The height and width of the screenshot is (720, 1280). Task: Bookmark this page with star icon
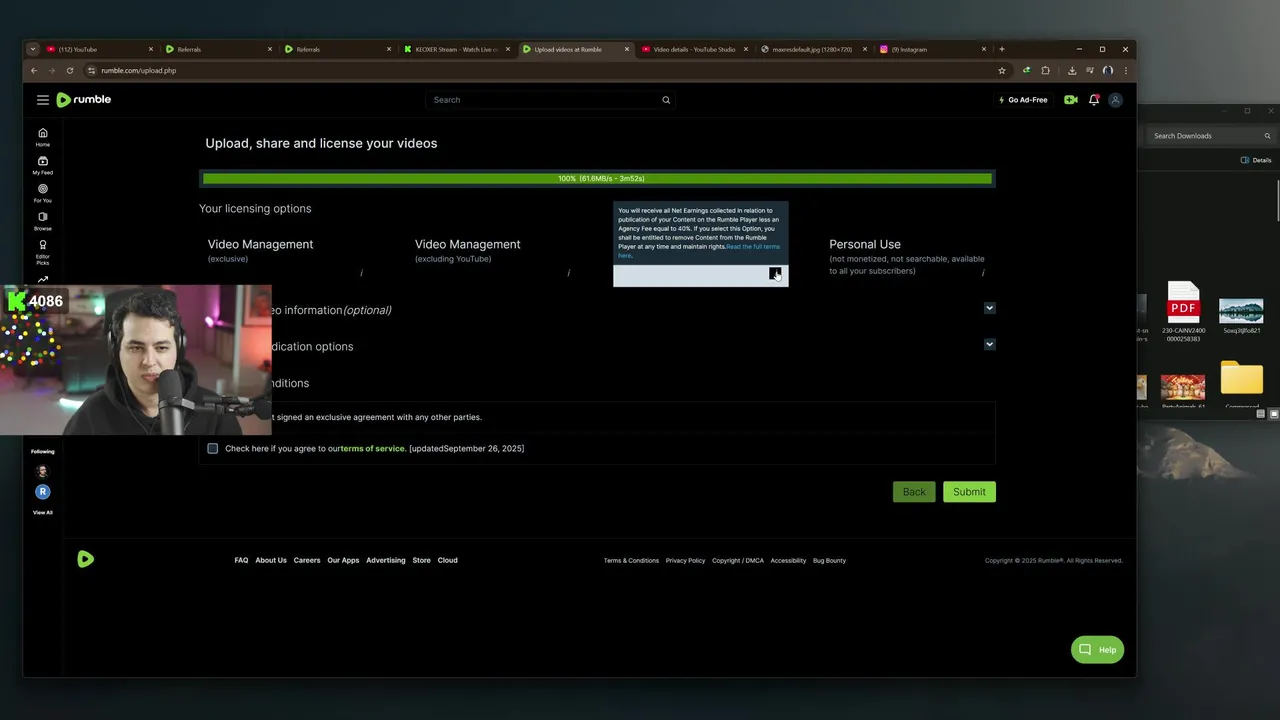tap(1002, 71)
